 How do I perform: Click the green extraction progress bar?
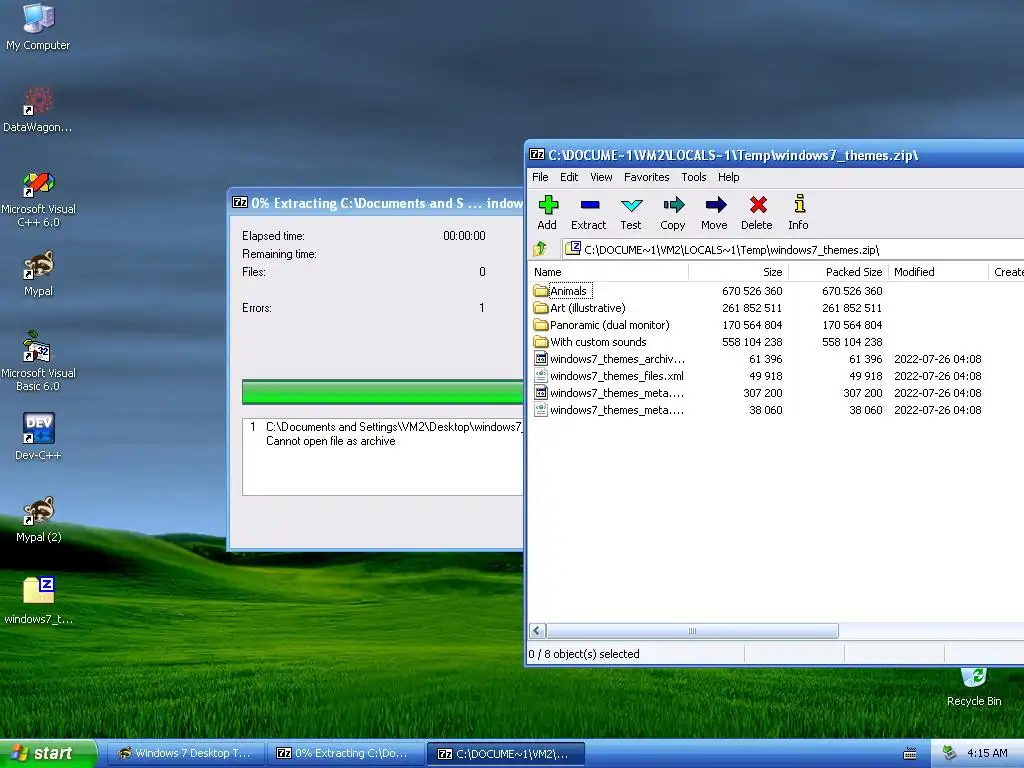click(382, 392)
